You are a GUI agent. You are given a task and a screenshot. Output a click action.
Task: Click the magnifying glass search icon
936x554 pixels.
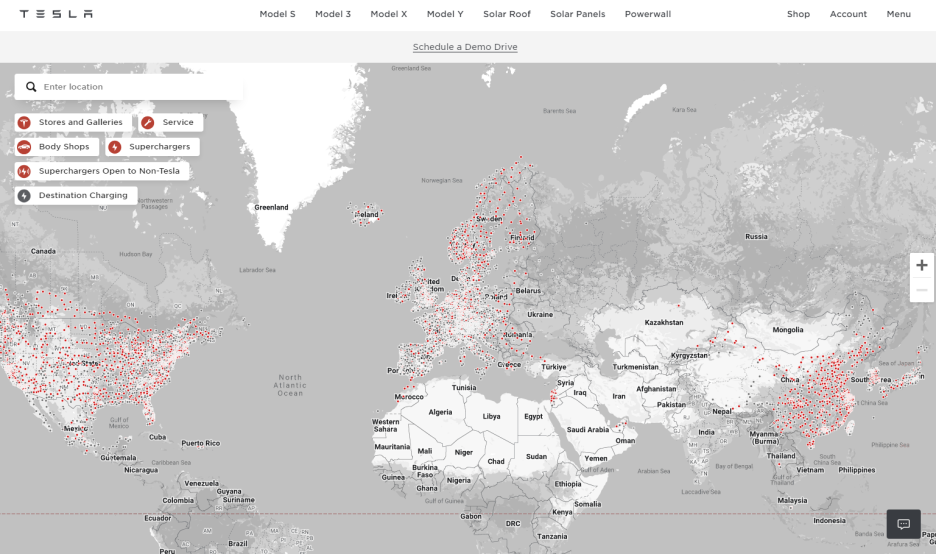coord(31,87)
